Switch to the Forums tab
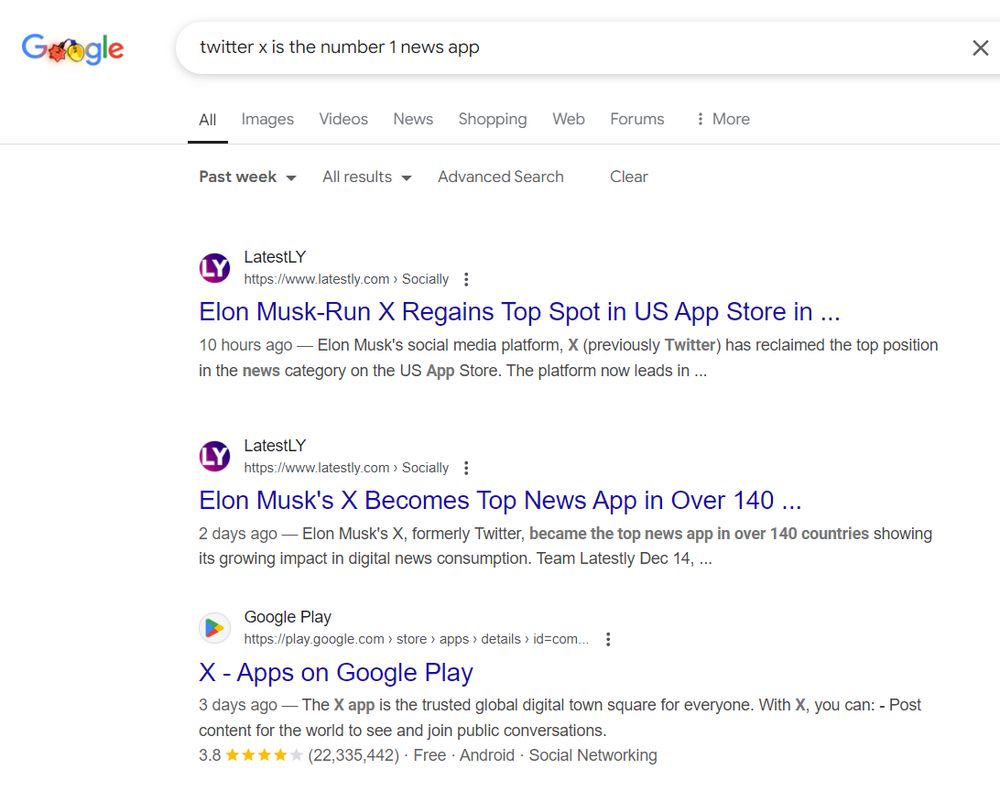This screenshot has height=789, width=1000. (x=637, y=119)
